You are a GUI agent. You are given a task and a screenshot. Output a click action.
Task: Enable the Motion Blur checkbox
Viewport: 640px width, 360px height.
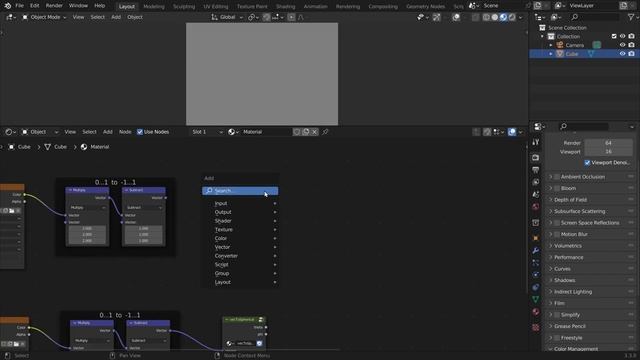(x=557, y=234)
